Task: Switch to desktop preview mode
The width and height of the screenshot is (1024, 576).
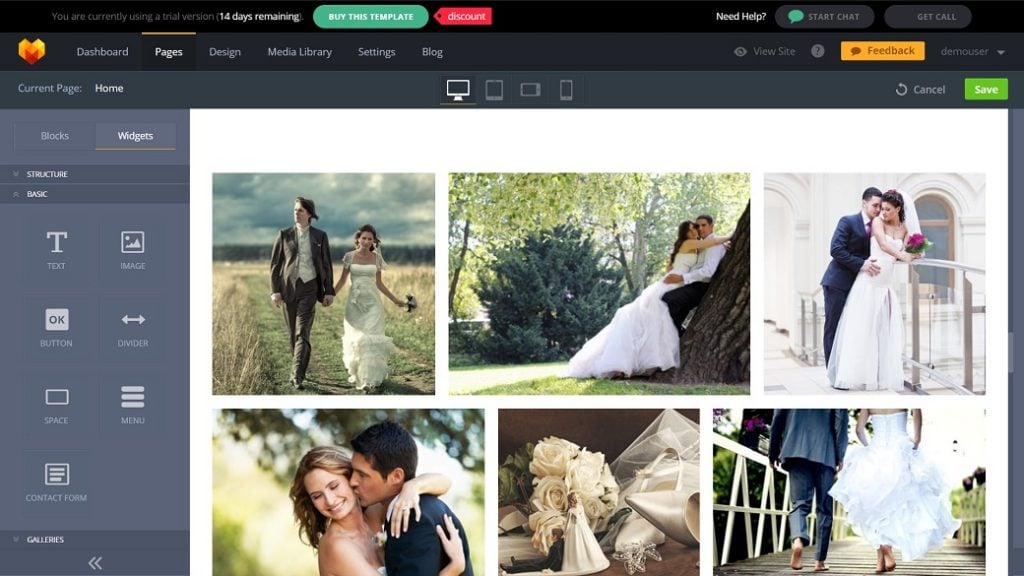Action: (458, 90)
